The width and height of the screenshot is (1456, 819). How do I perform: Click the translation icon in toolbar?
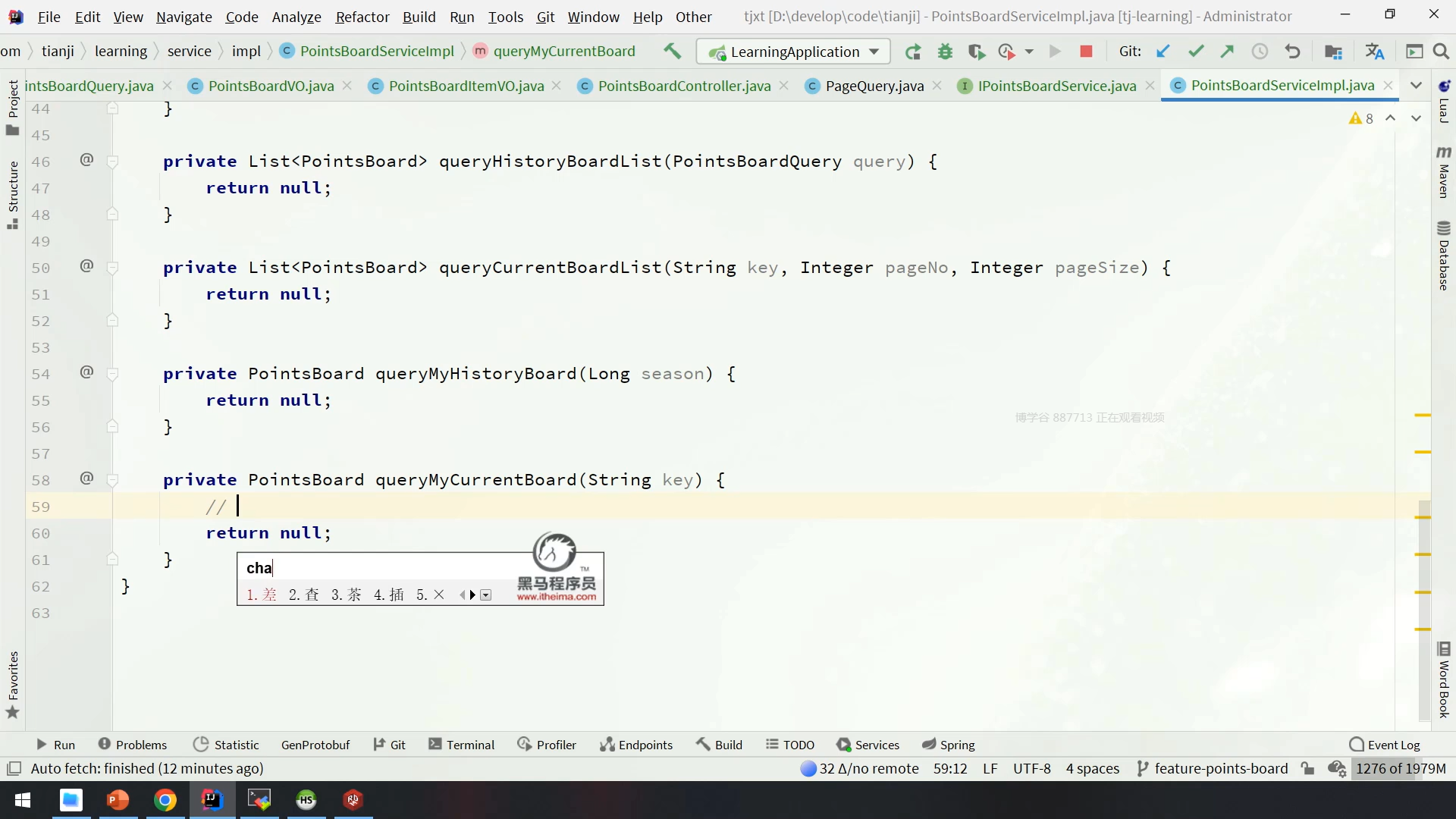tap(1374, 52)
